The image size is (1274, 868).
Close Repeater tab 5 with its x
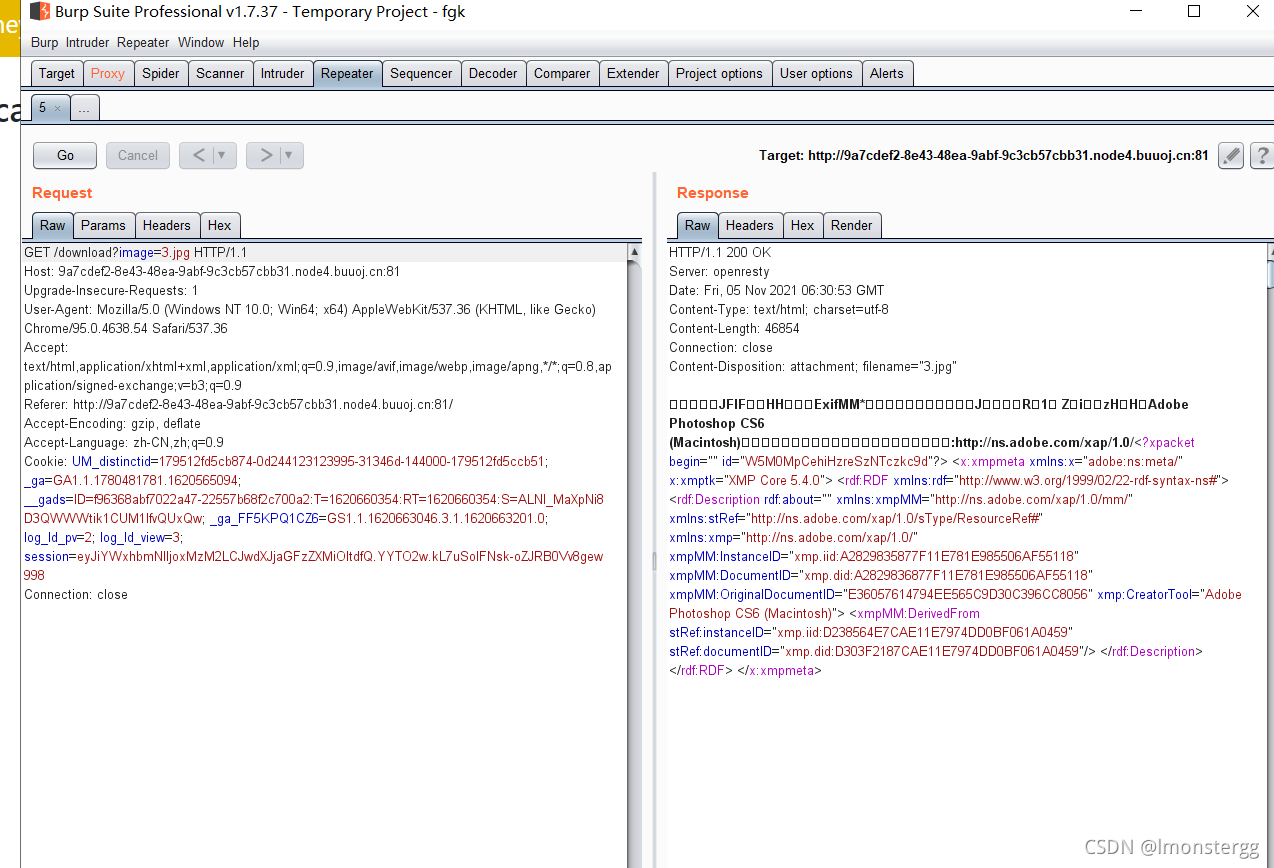click(x=57, y=107)
